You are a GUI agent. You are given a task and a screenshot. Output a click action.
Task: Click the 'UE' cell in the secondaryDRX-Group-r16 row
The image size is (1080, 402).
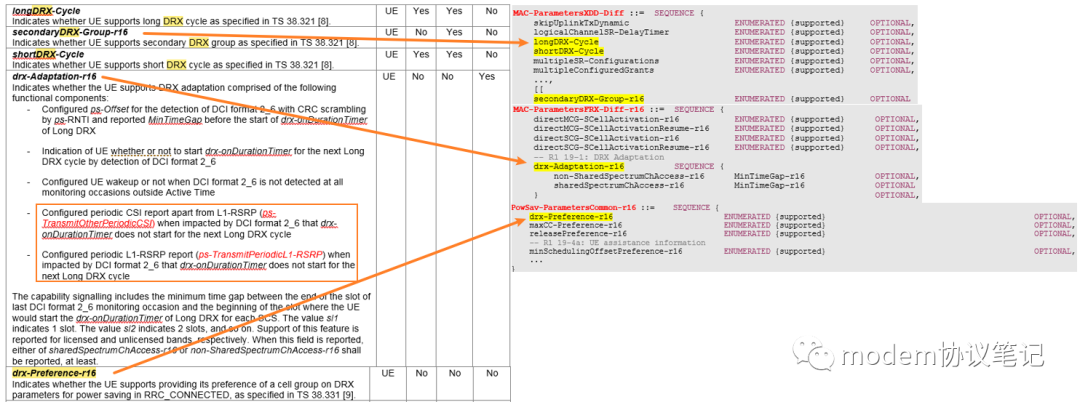(391, 32)
